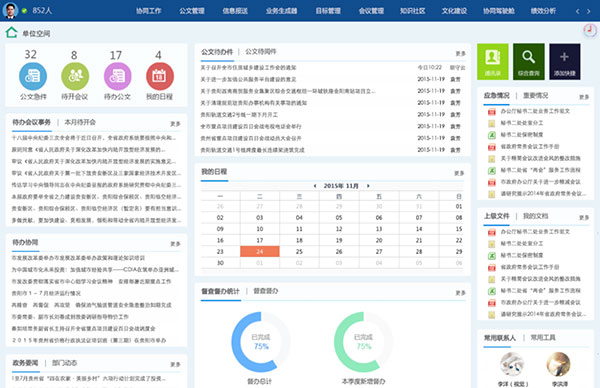Go to previous month in calendar
The height and width of the screenshot is (388, 600).
315,186
